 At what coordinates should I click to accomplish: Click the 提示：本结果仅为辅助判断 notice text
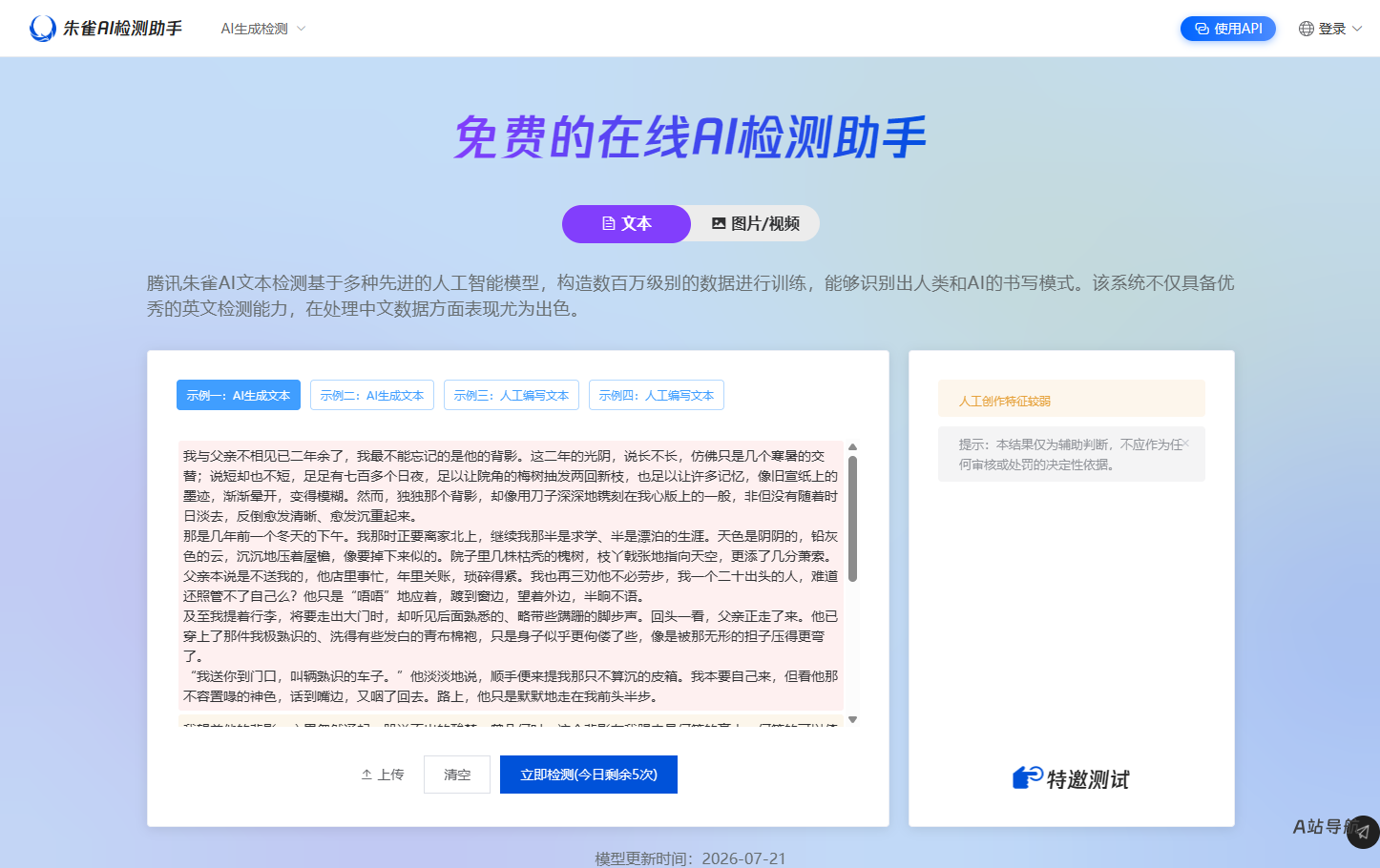click(1071, 454)
